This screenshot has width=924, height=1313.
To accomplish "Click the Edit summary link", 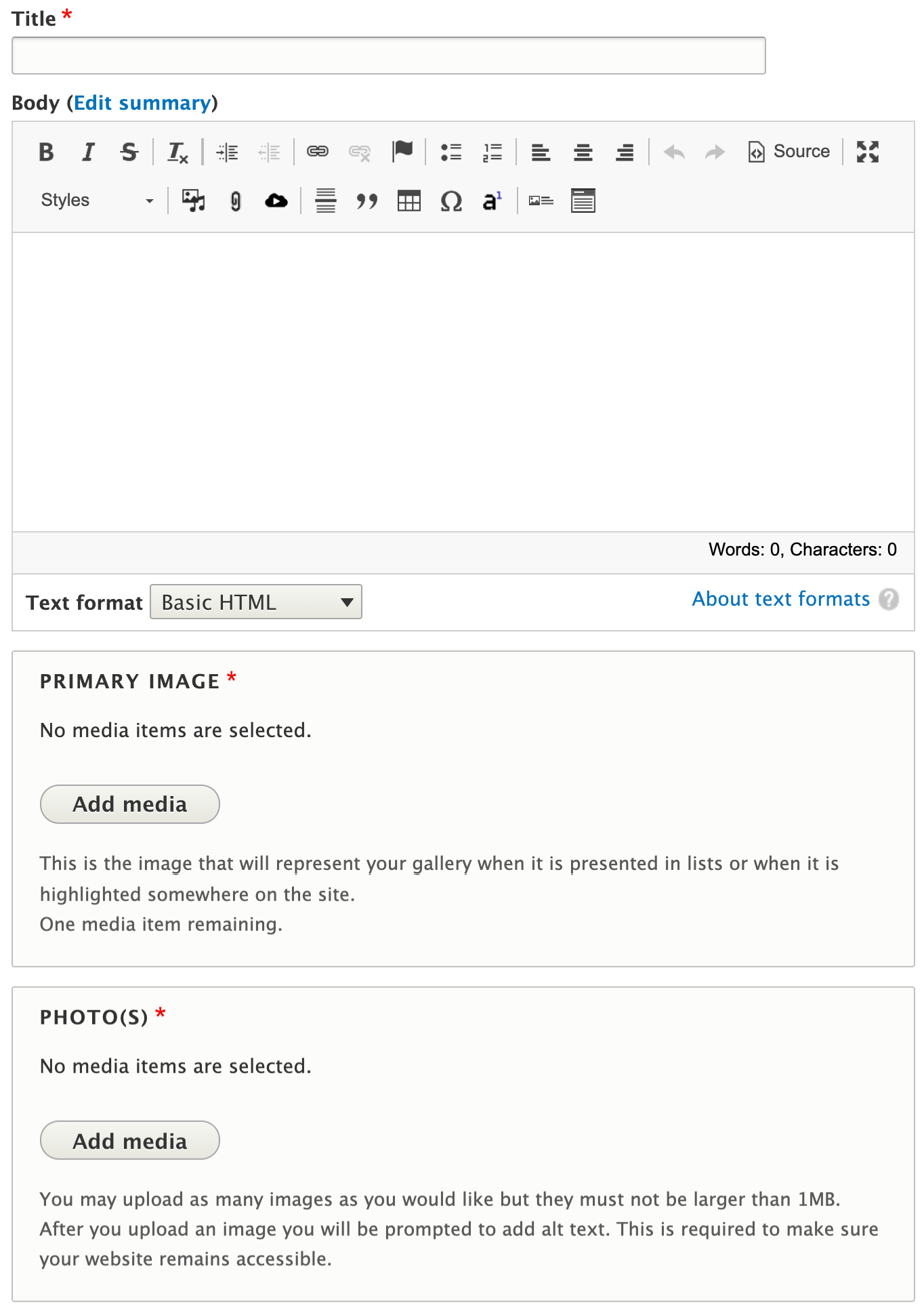I will [x=142, y=103].
